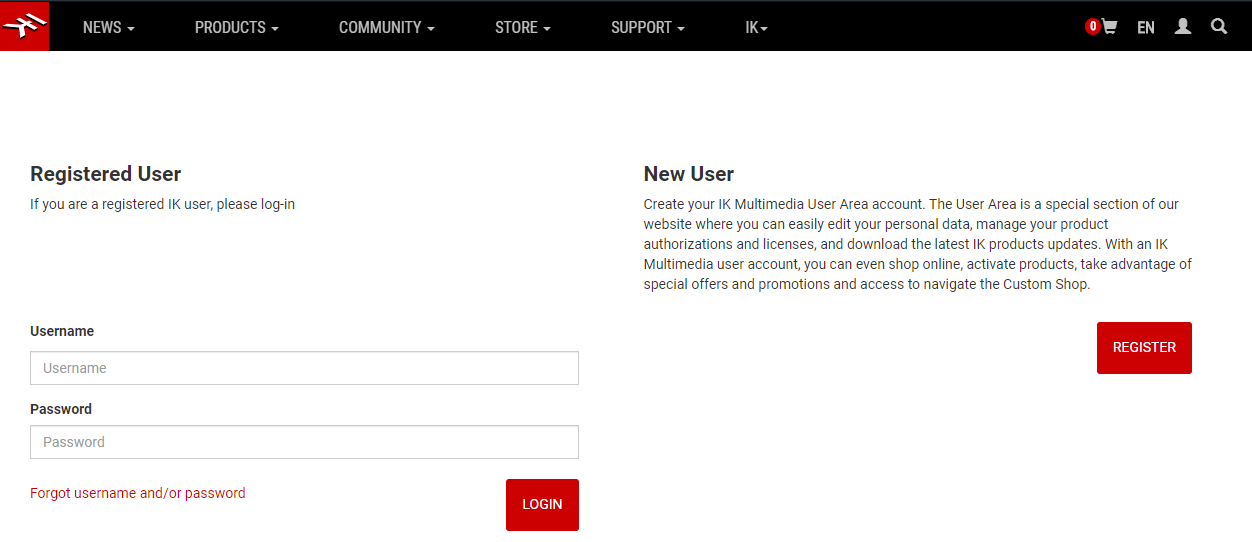This screenshot has height=542, width=1252.
Task: Open the EN language selector
Action: point(1146,28)
